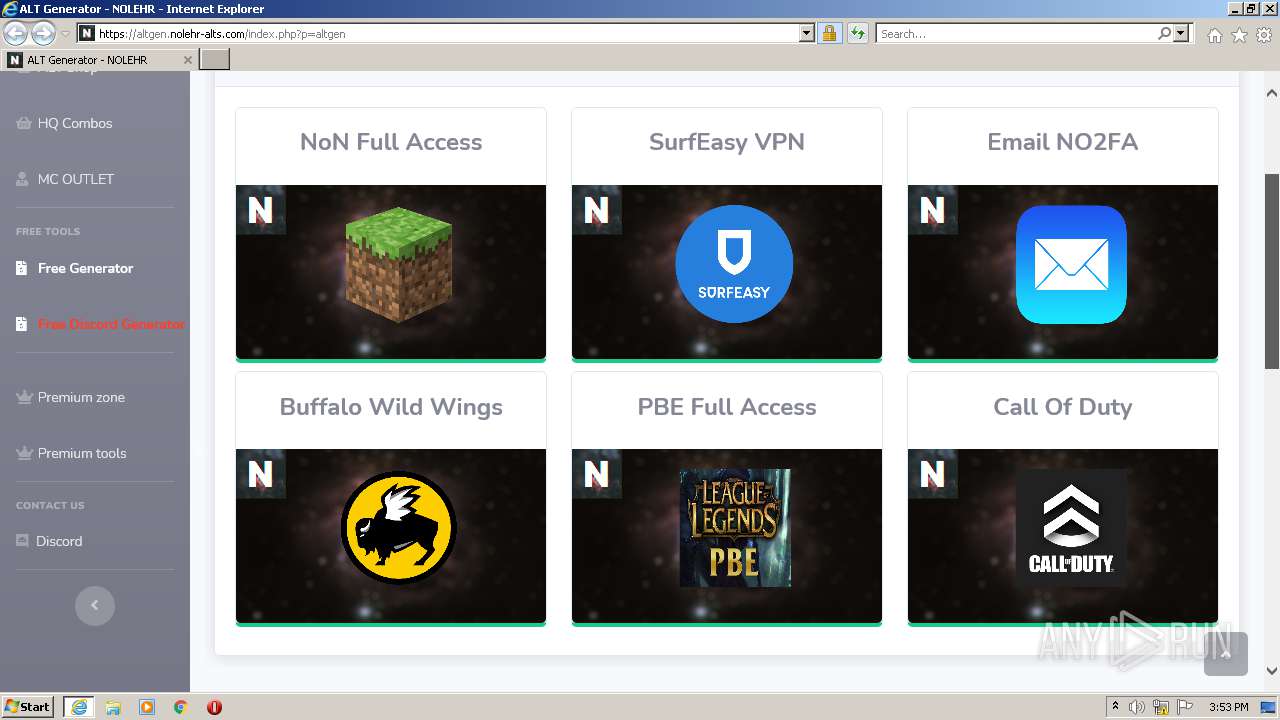1280x720 pixels.
Task: Open MC OUTLET in sidebar
Action: [76, 179]
